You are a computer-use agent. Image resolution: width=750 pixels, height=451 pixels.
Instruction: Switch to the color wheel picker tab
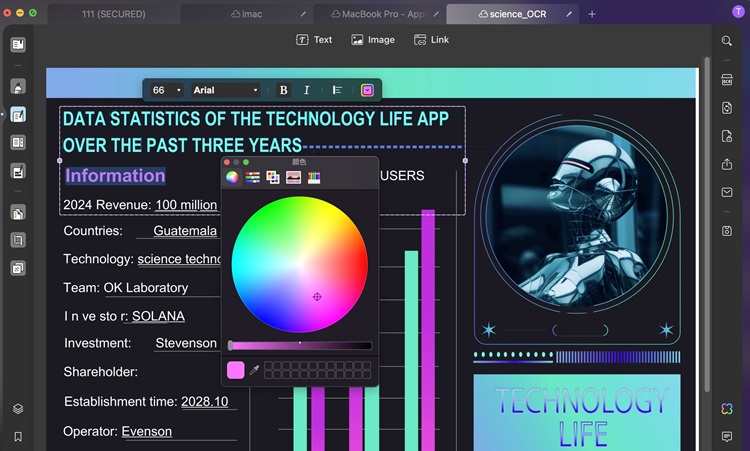tap(232, 177)
